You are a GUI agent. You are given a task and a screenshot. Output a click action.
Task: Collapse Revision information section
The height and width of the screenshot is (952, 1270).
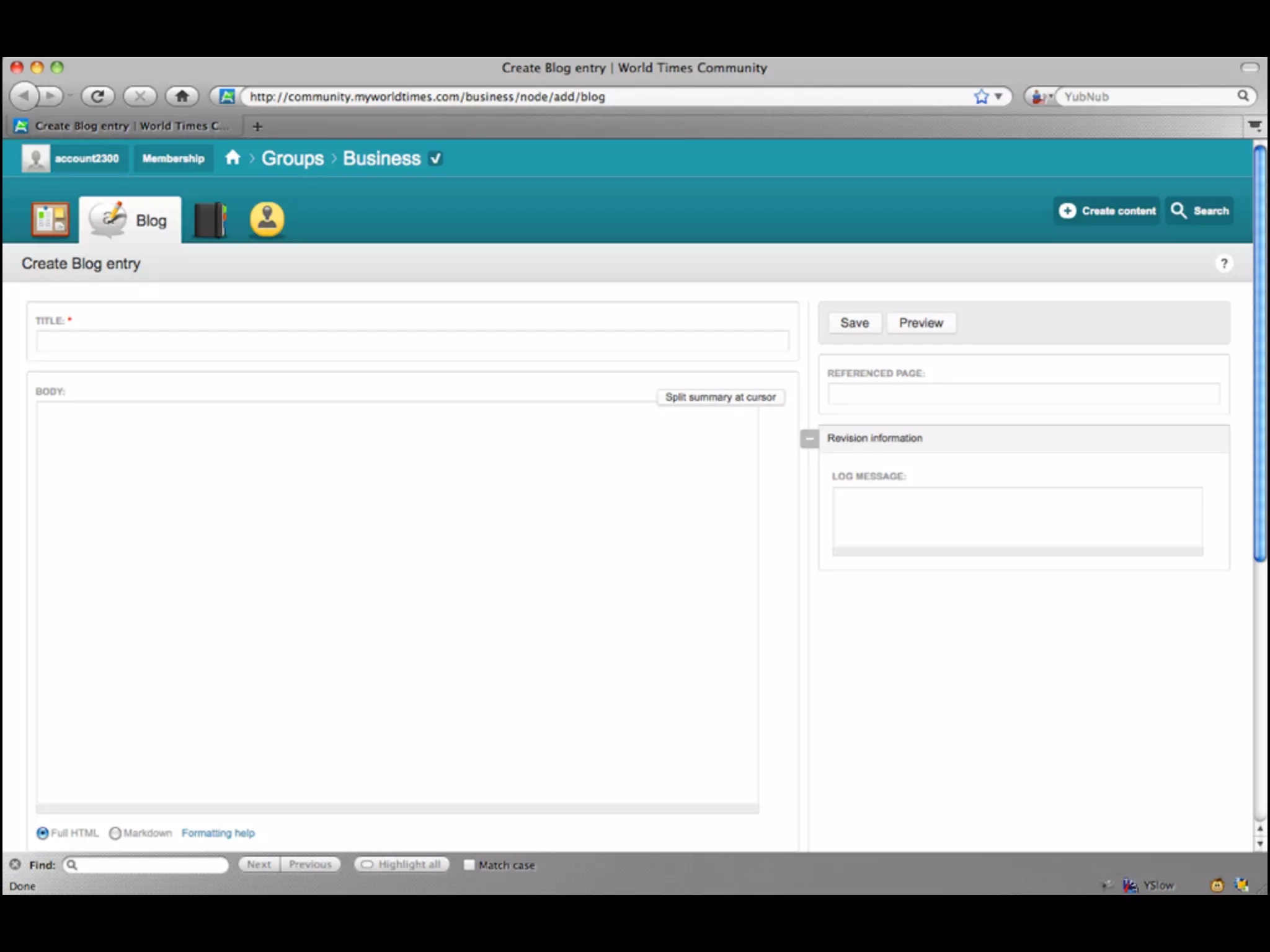[x=809, y=439]
